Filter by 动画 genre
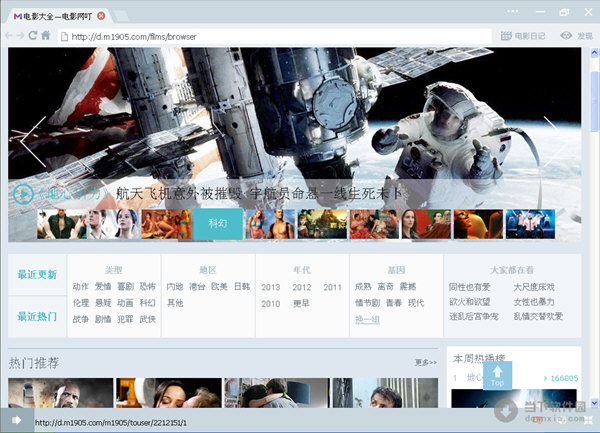 coord(125,303)
